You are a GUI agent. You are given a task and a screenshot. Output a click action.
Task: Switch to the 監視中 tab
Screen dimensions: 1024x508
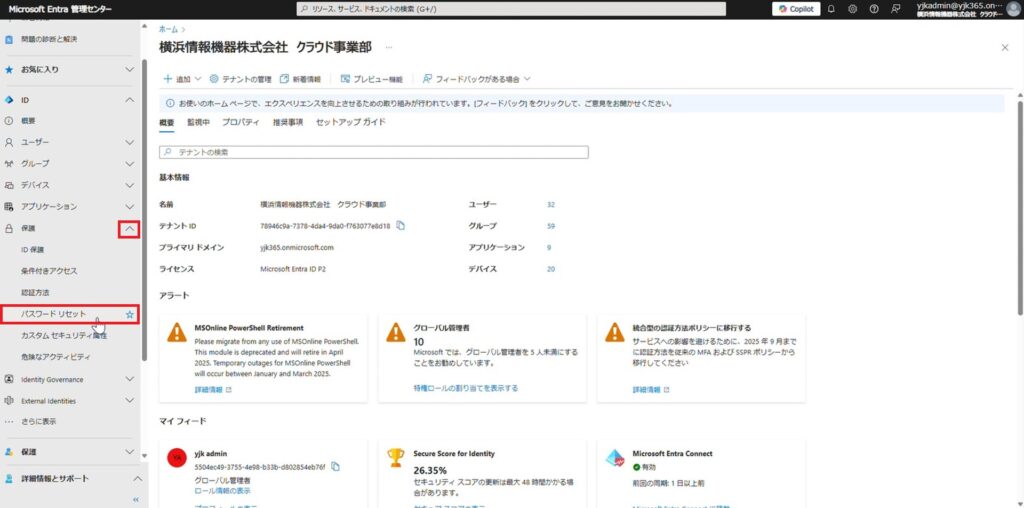(198, 123)
